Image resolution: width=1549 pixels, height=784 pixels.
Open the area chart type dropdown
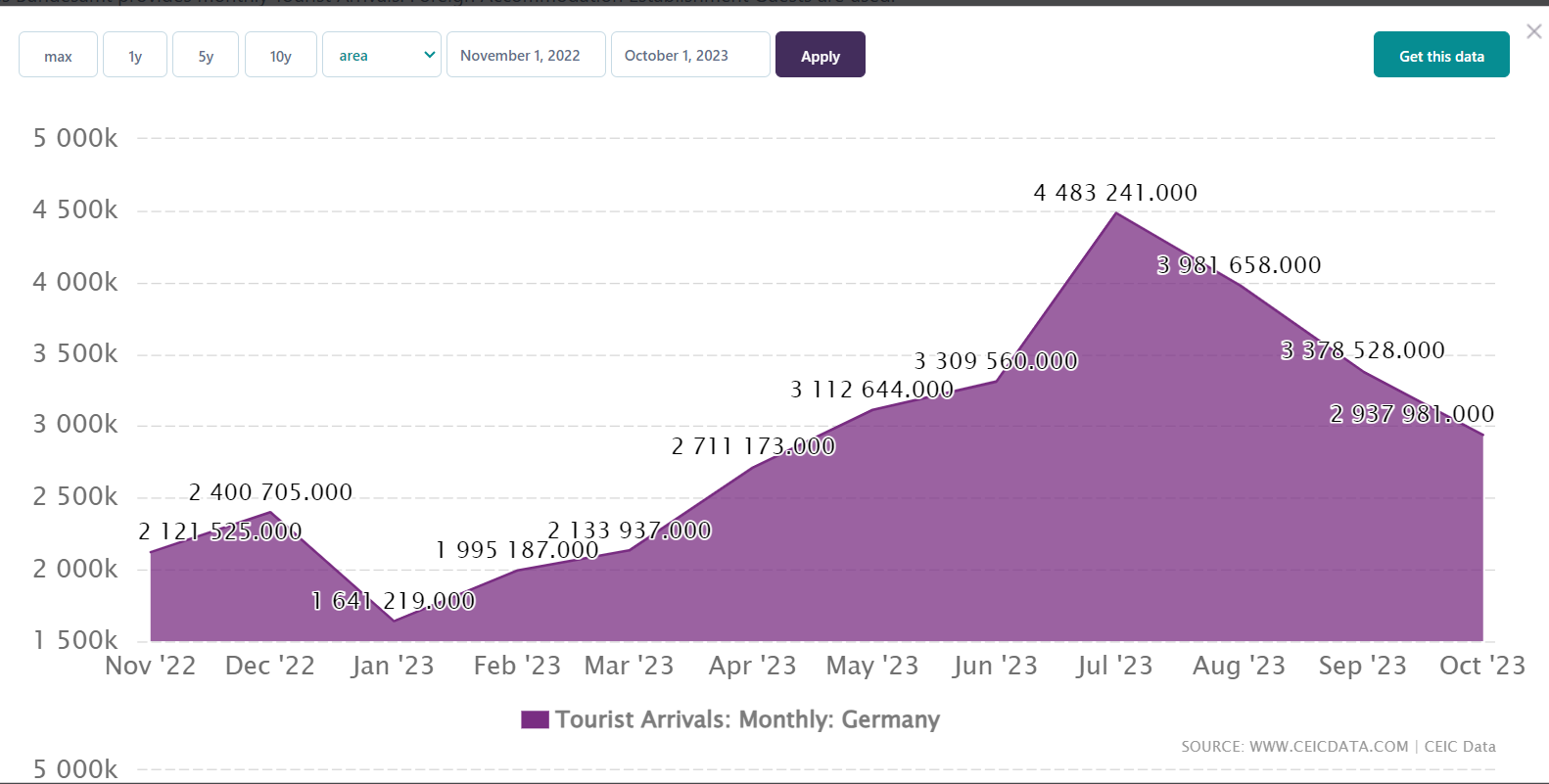tap(382, 56)
